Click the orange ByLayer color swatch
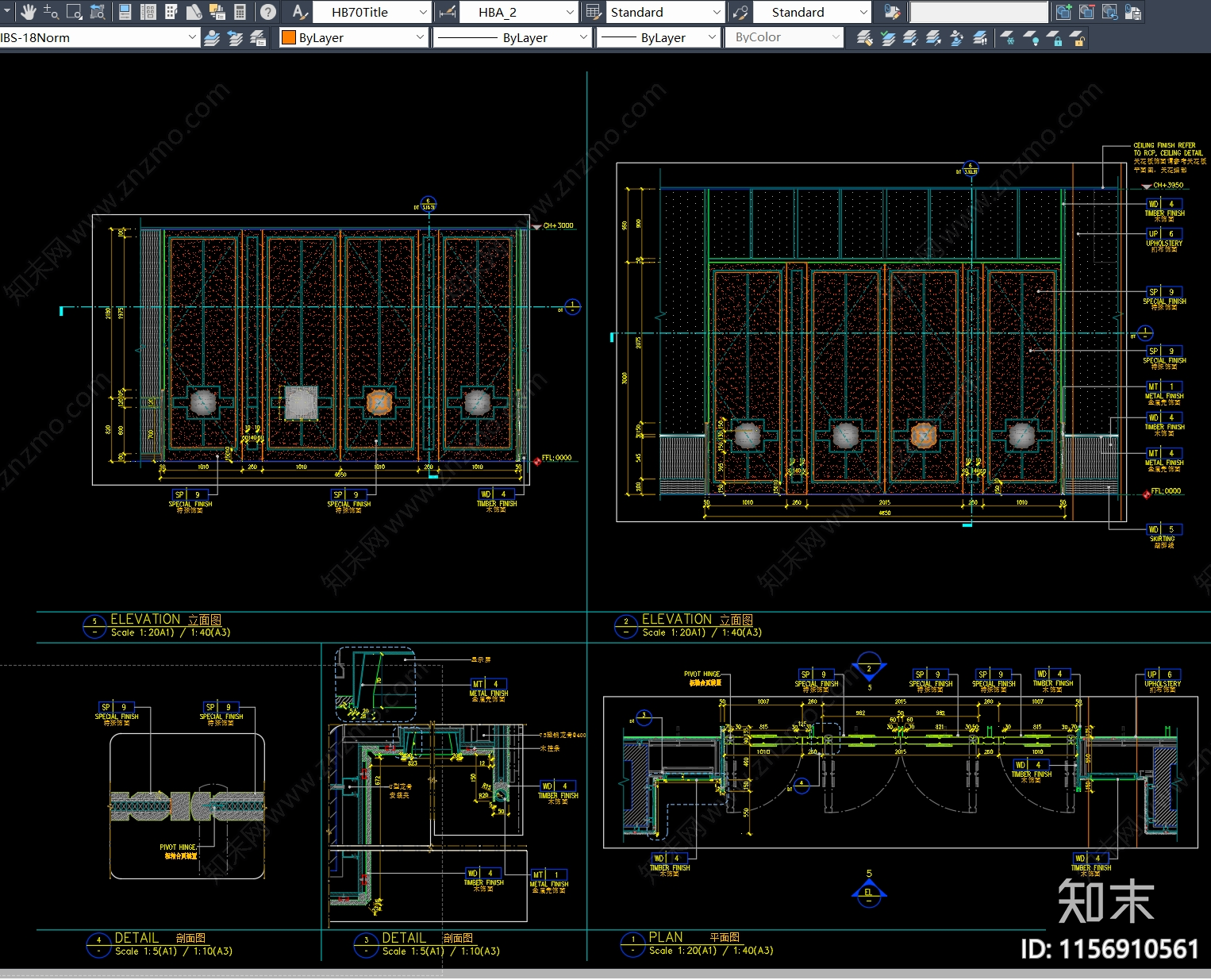The height and width of the screenshot is (980, 1211). pyautogui.click(x=289, y=37)
